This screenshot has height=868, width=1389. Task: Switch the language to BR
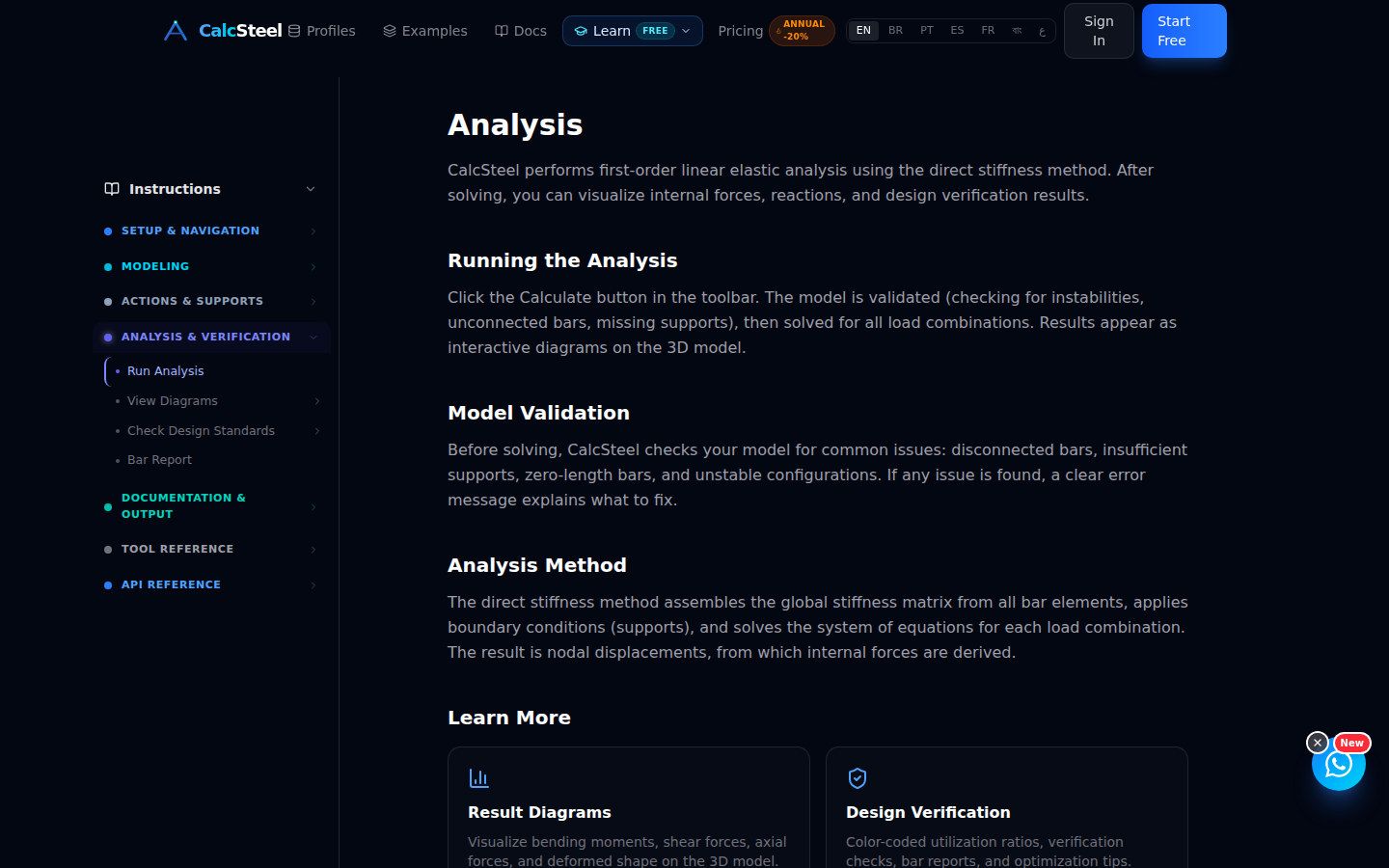coord(895,31)
